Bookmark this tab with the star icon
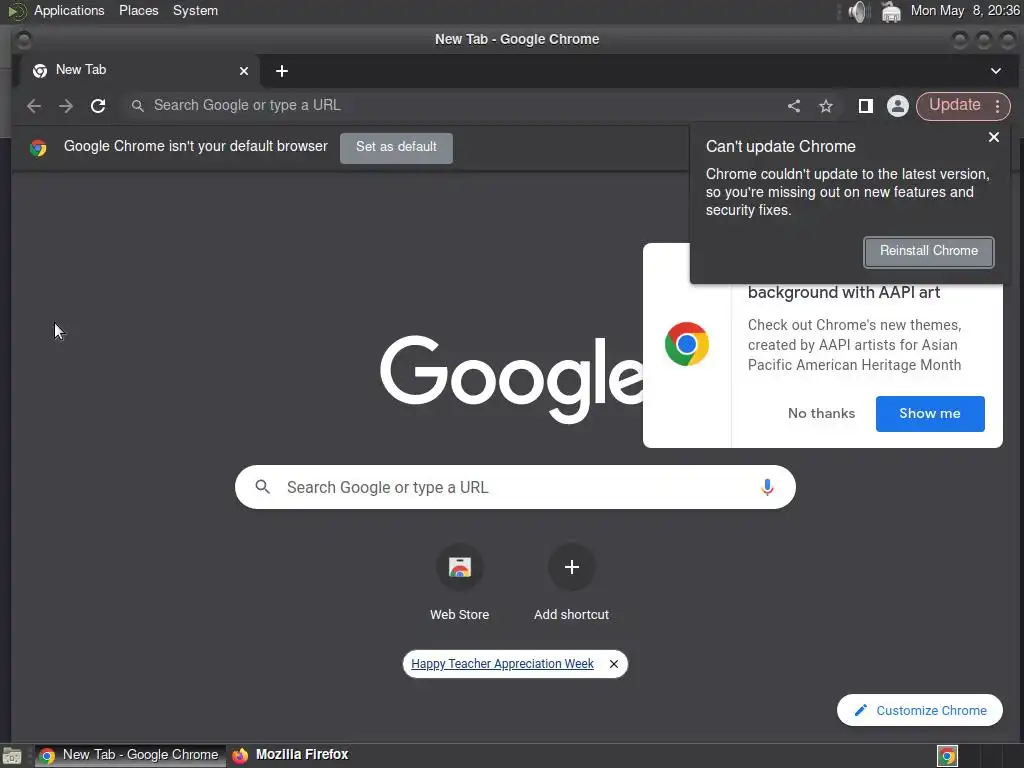This screenshot has width=1024, height=768. click(x=826, y=106)
